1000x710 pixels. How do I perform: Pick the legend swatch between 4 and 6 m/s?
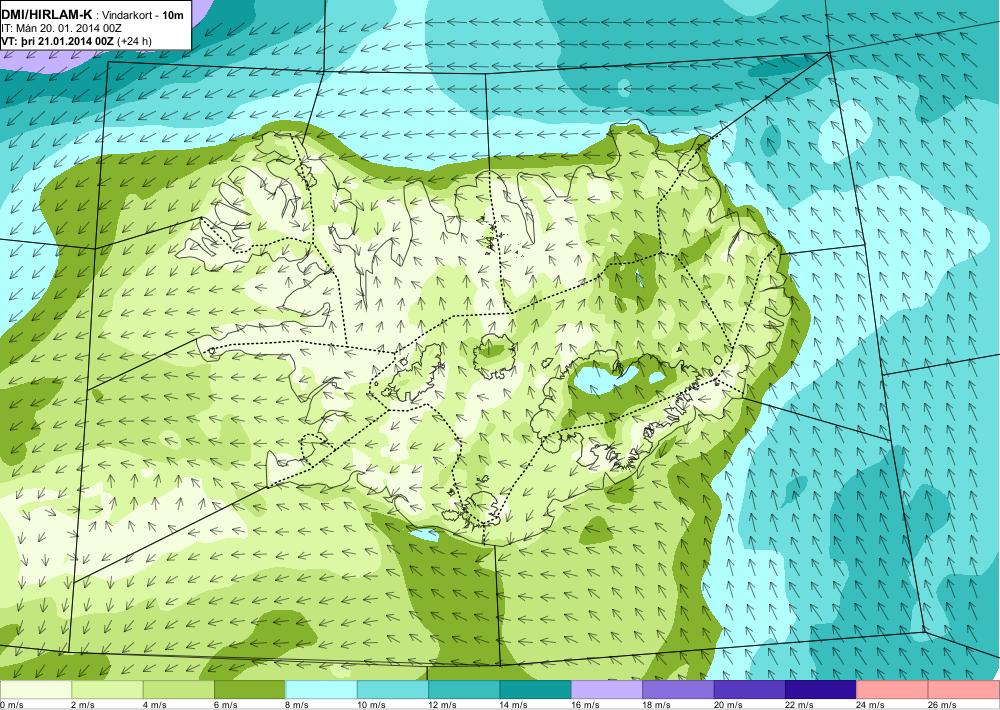coord(179,690)
